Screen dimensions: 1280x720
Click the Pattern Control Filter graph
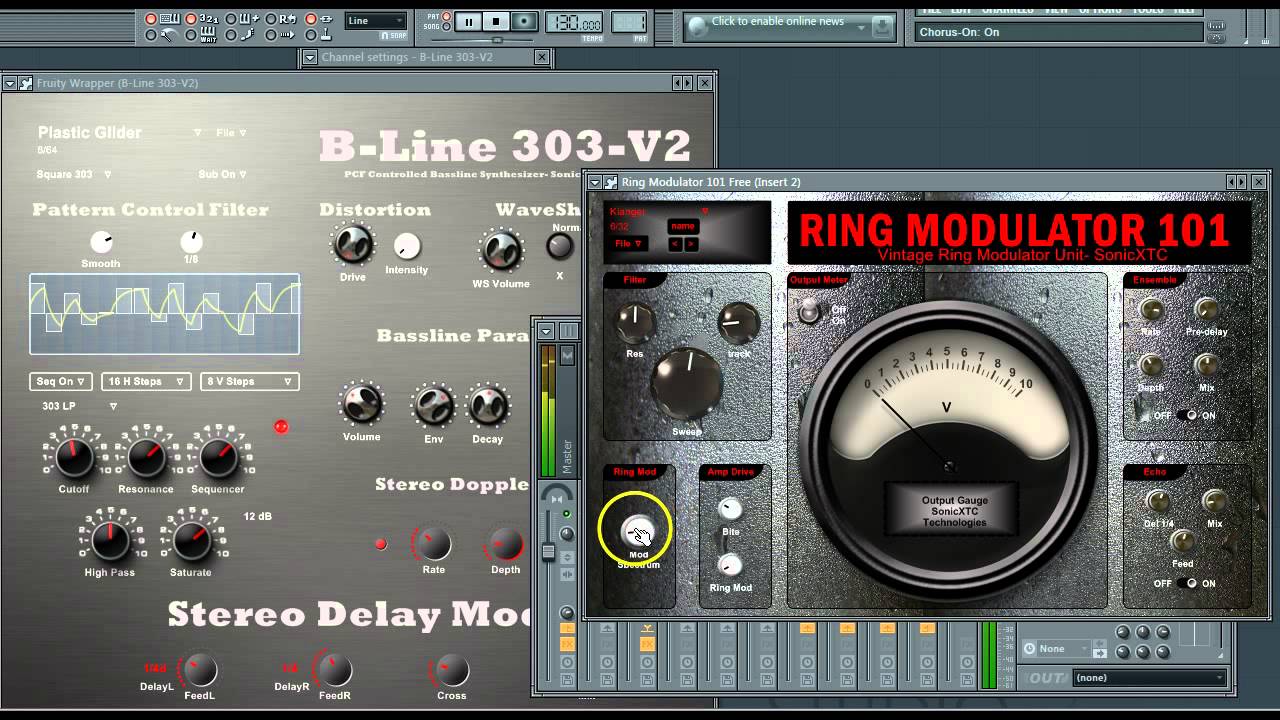tap(165, 314)
